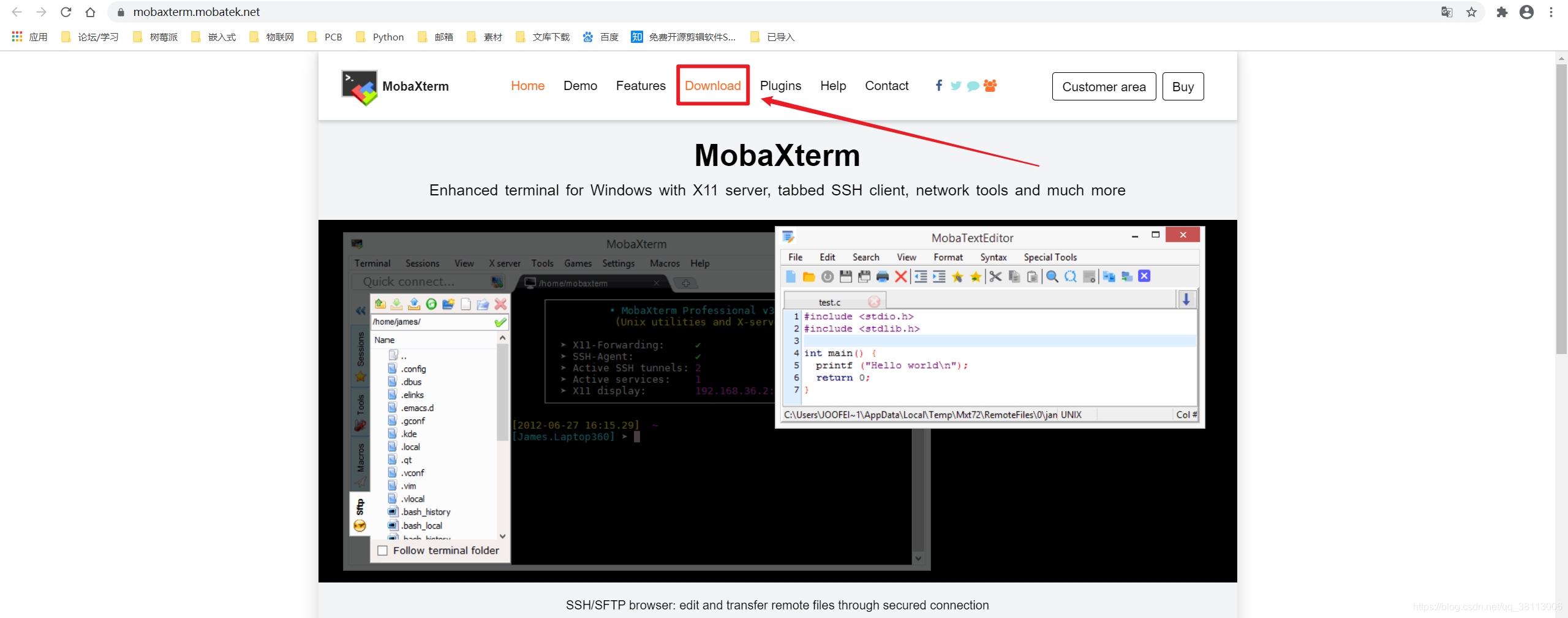Go to the Home nav item

[527, 86]
